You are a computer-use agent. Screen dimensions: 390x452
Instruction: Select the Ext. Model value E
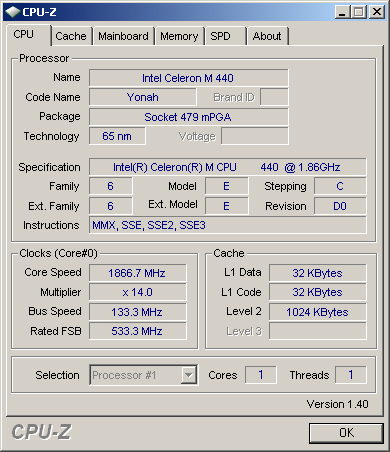(x=227, y=206)
